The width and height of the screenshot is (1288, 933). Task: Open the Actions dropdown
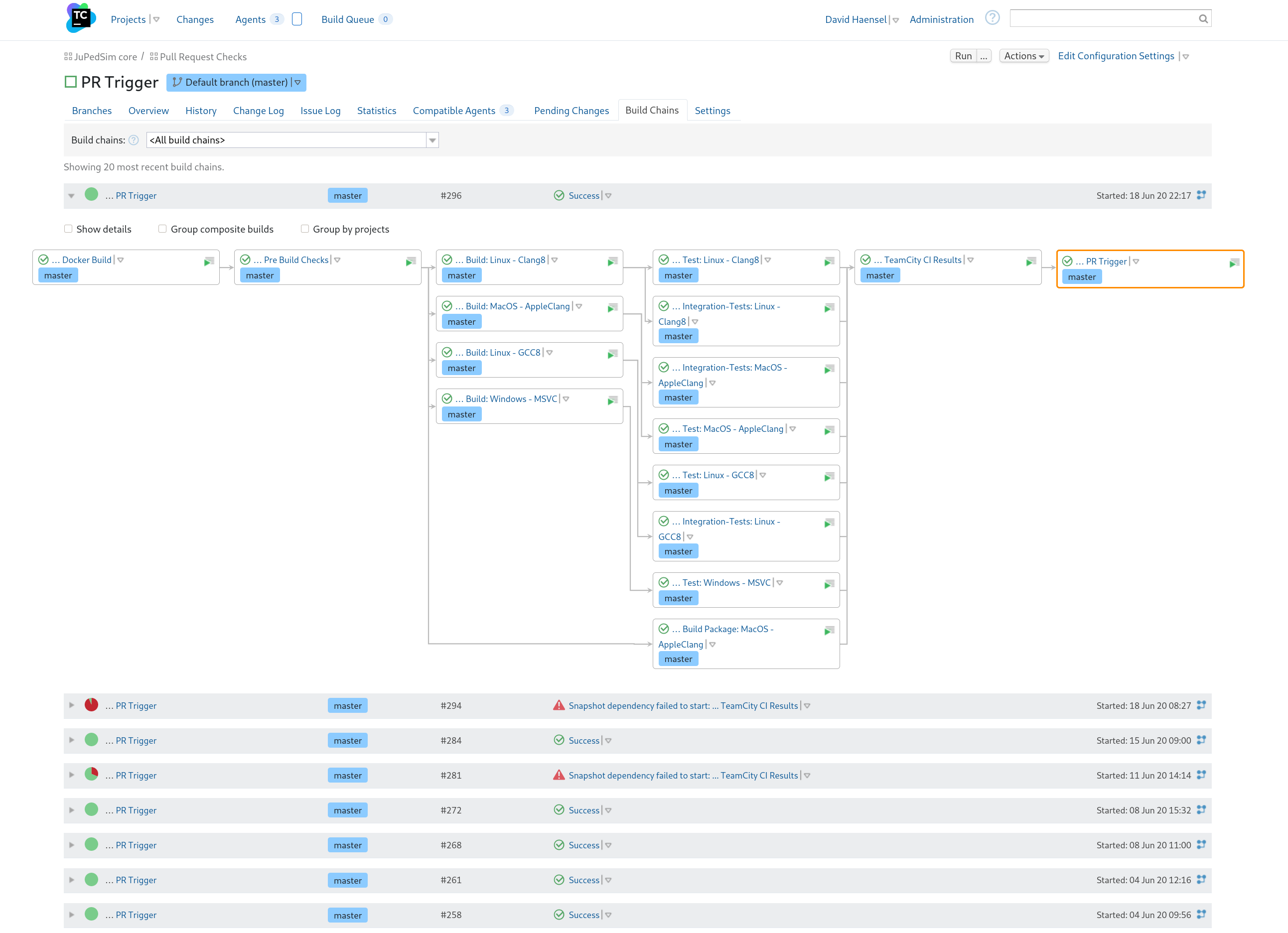pyautogui.click(x=1024, y=56)
